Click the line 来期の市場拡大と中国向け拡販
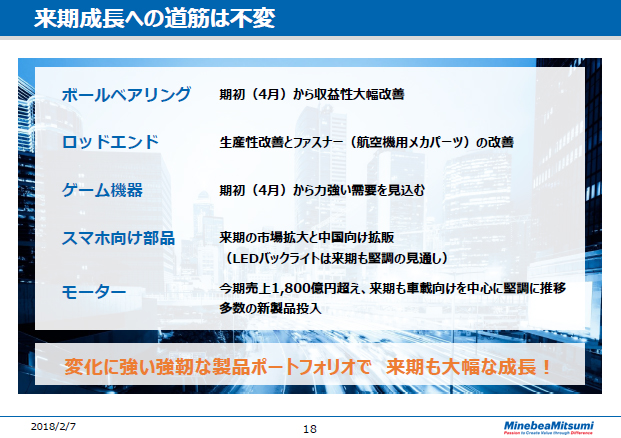621x438 pixels. (x=307, y=238)
